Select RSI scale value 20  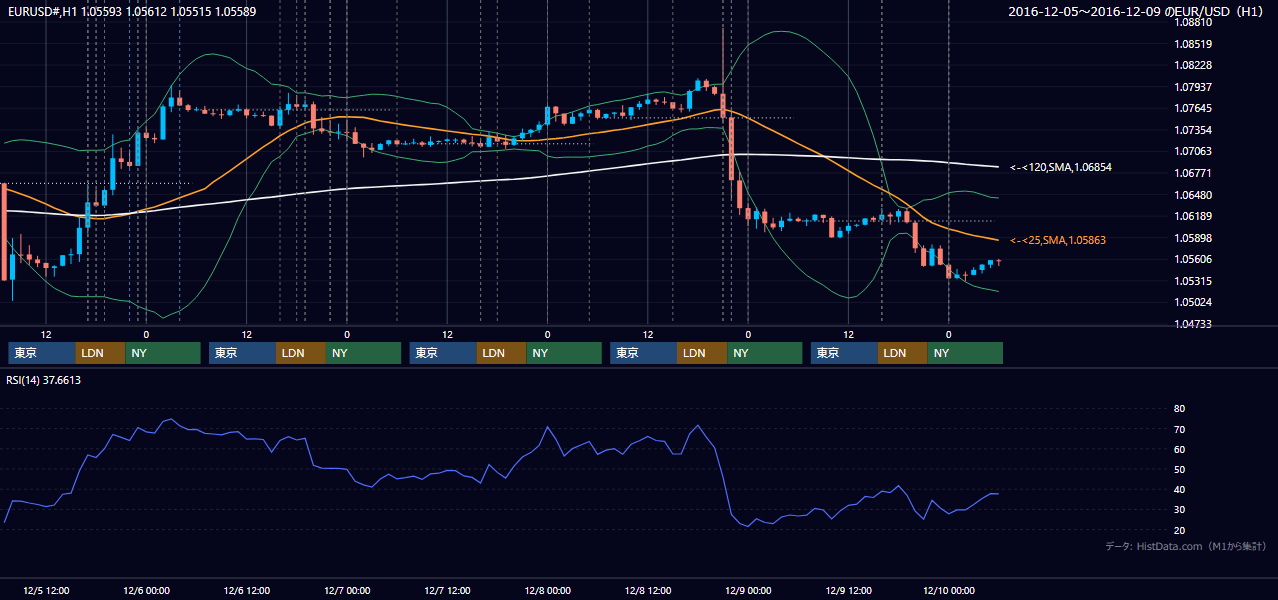tap(1179, 530)
